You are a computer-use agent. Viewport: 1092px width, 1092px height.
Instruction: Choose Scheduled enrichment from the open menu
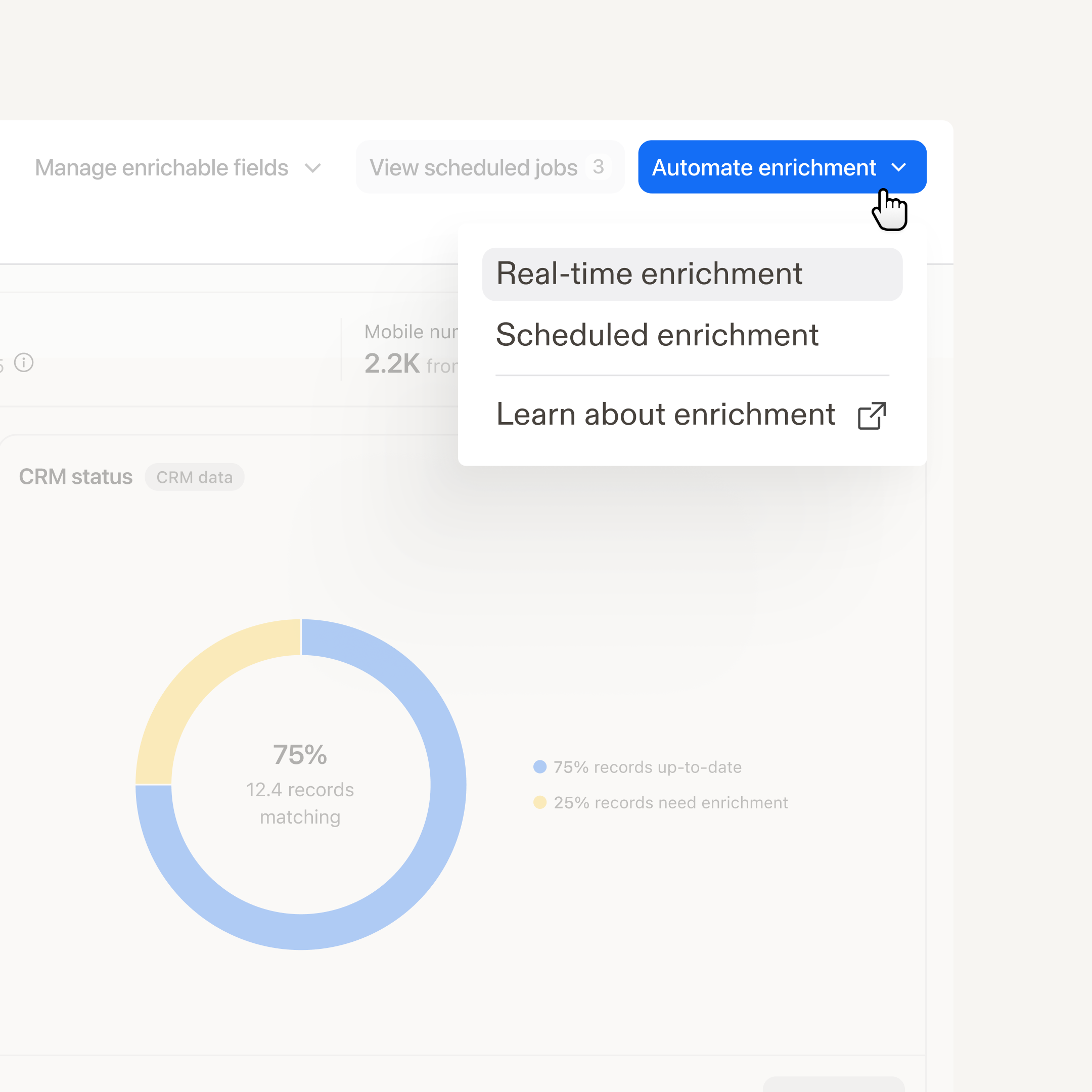(x=657, y=335)
